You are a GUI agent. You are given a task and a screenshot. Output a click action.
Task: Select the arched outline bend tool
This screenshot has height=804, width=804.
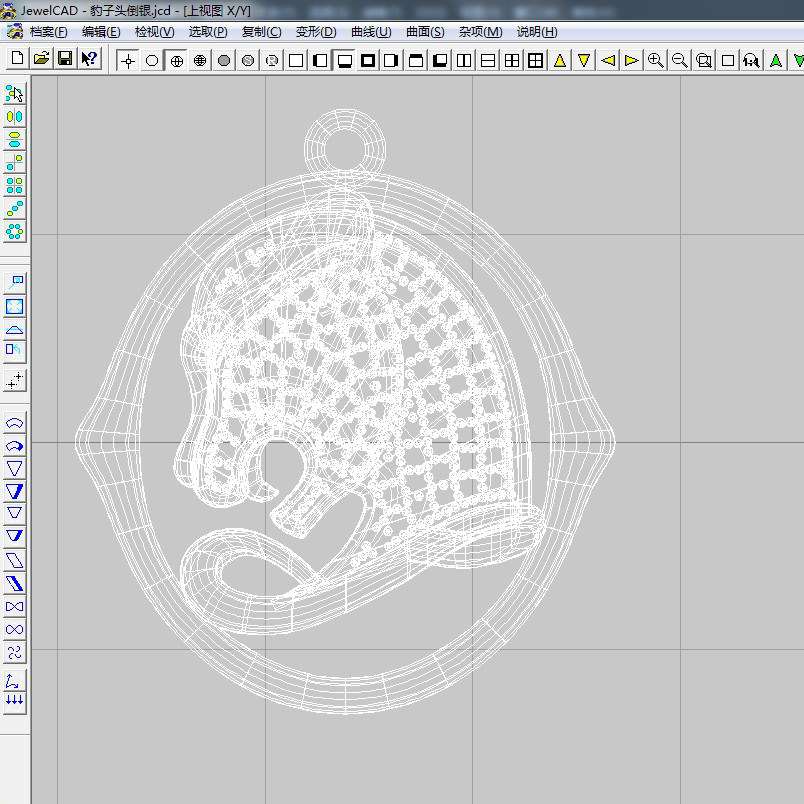point(14,424)
